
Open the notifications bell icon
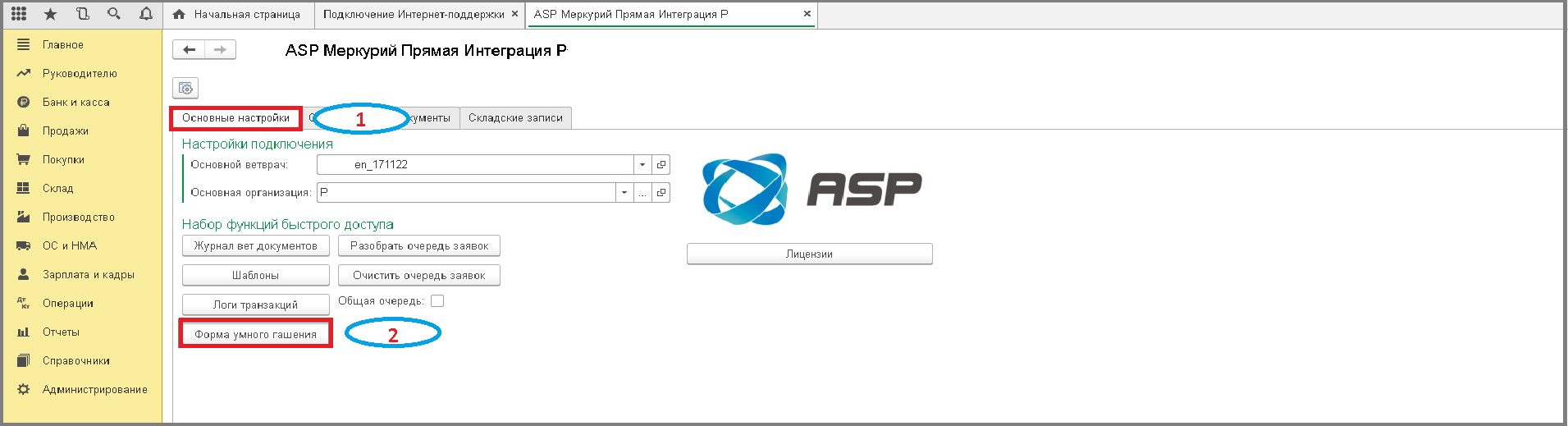tap(146, 14)
